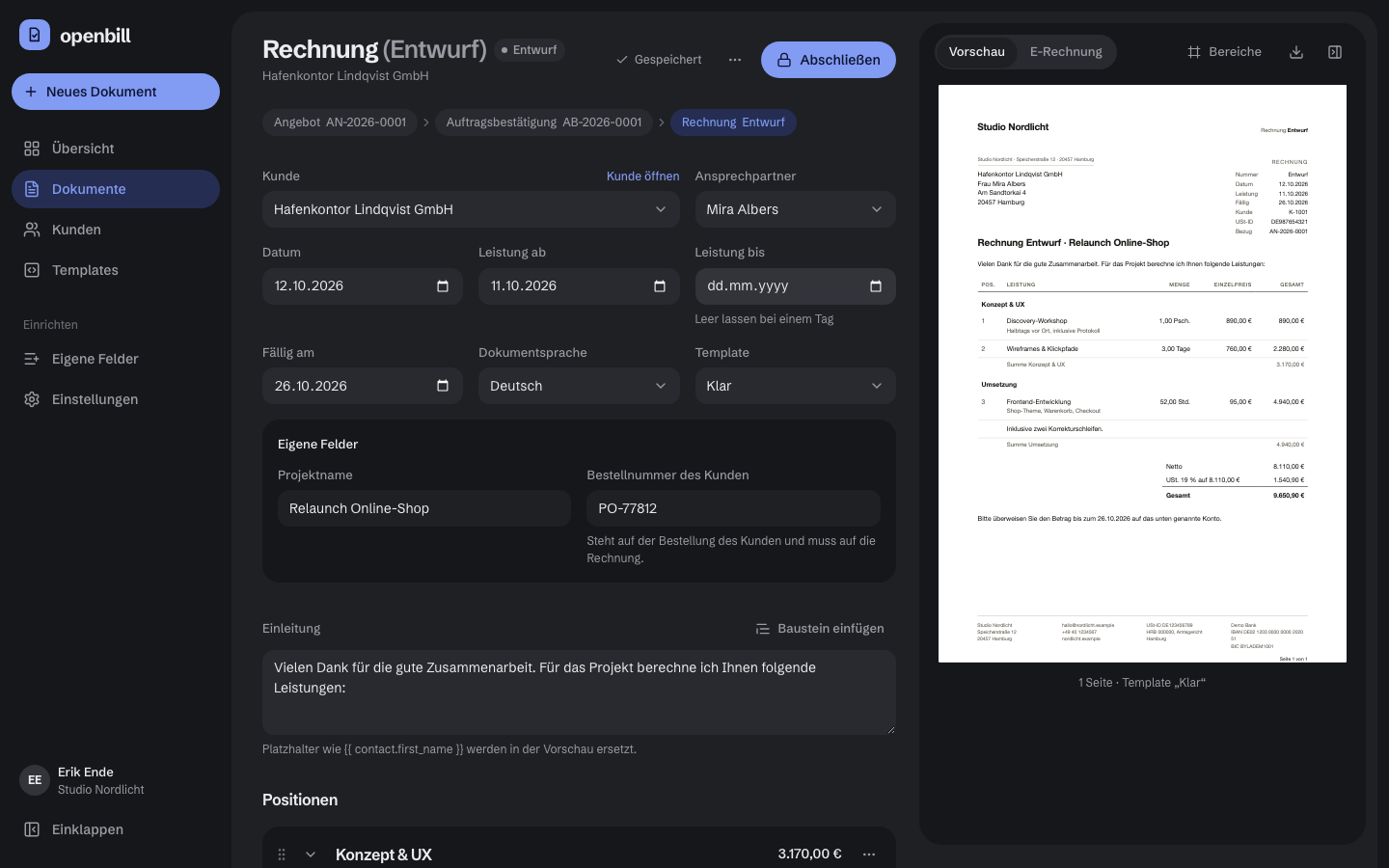Collapse the sidebar with Einklappen

116,829
